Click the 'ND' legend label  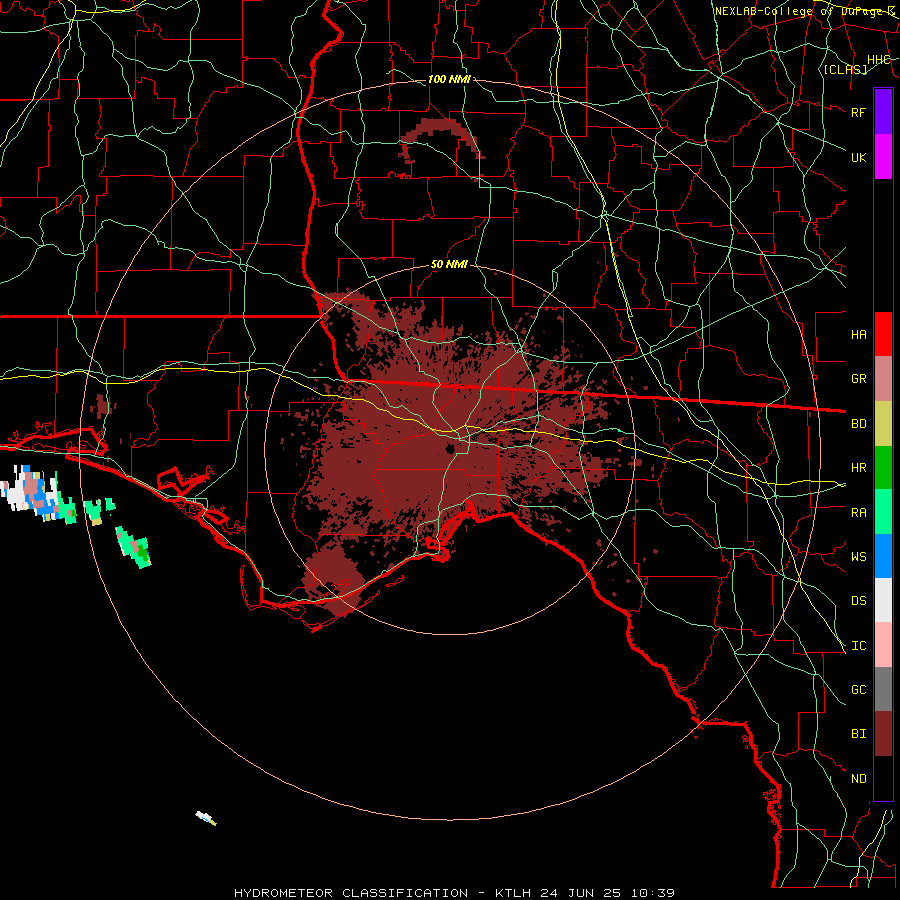click(858, 779)
